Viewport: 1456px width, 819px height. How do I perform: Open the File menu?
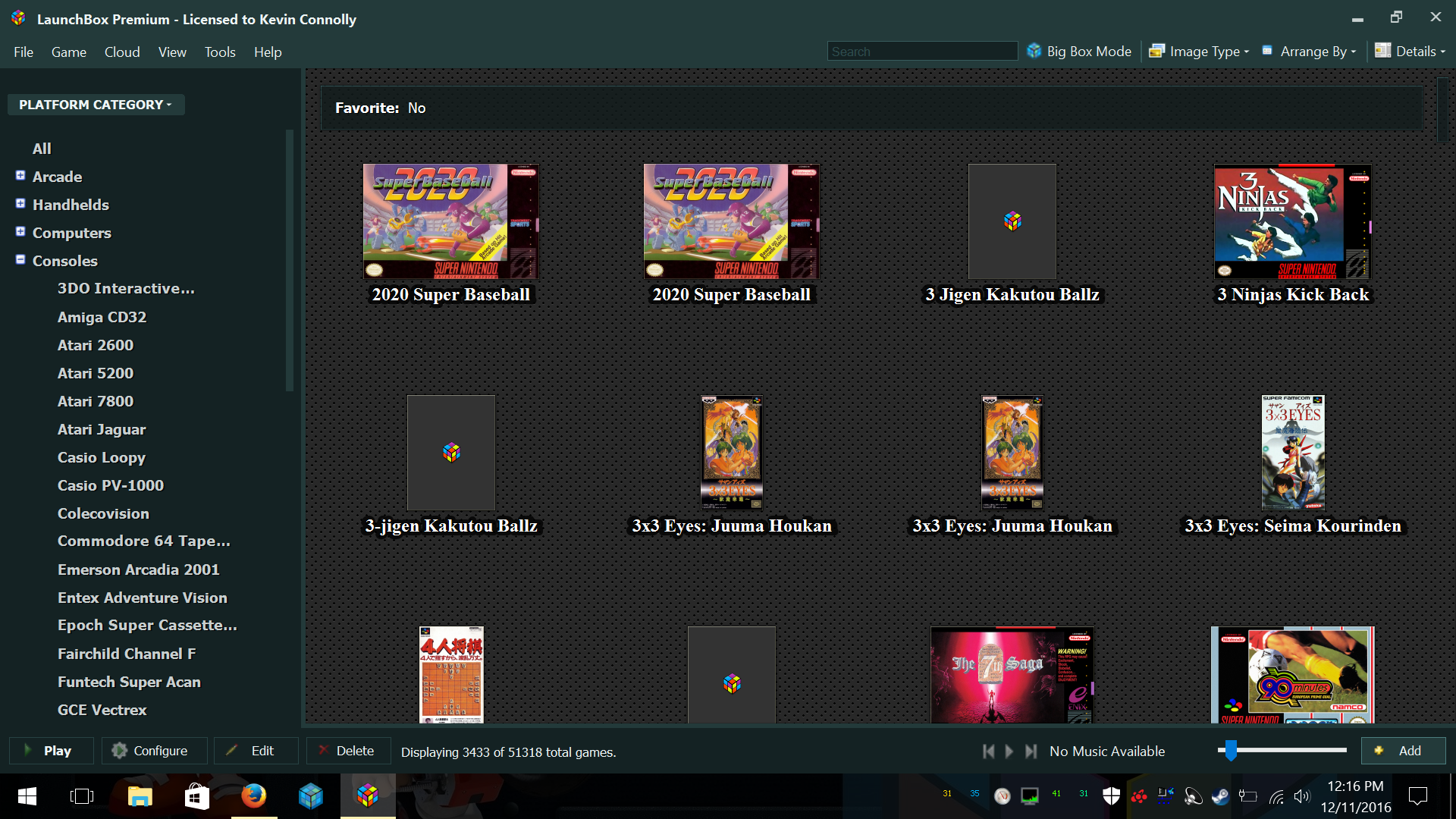(24, 52)
